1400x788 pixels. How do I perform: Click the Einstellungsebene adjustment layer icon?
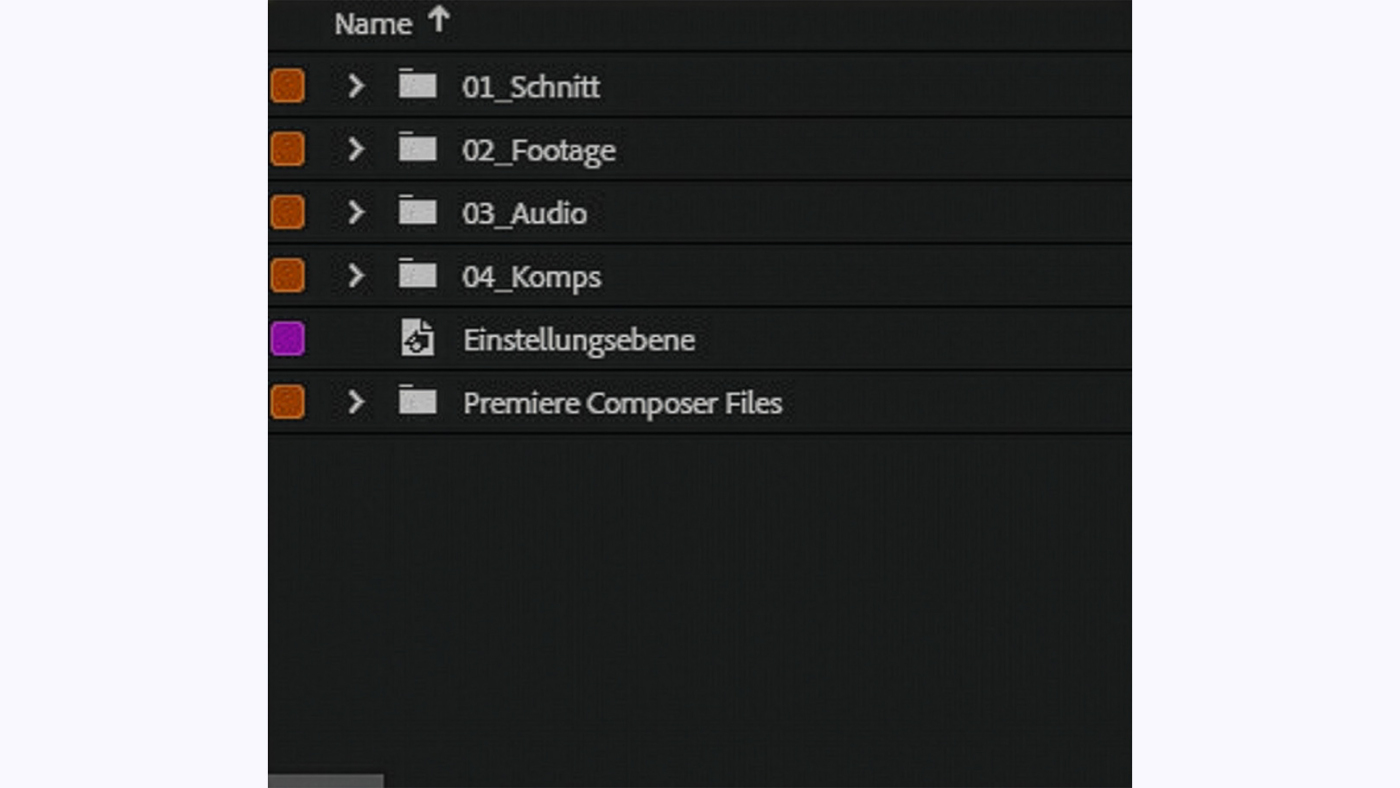pyautogui.click(x=417, y=338)
